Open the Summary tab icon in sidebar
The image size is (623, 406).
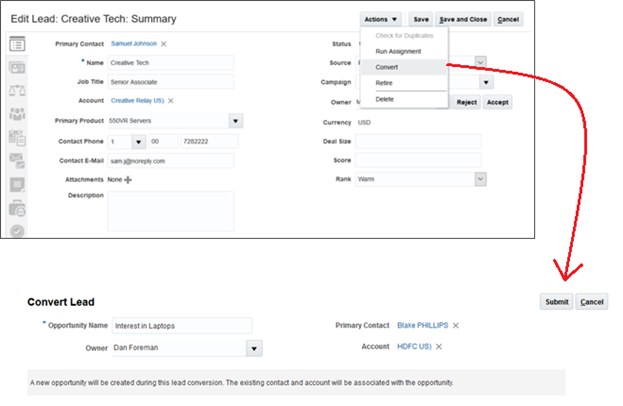click(x=17, y=45)
